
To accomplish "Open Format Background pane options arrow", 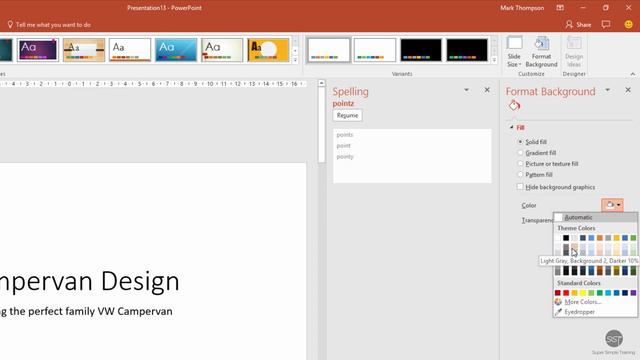I will pos(607,90).
